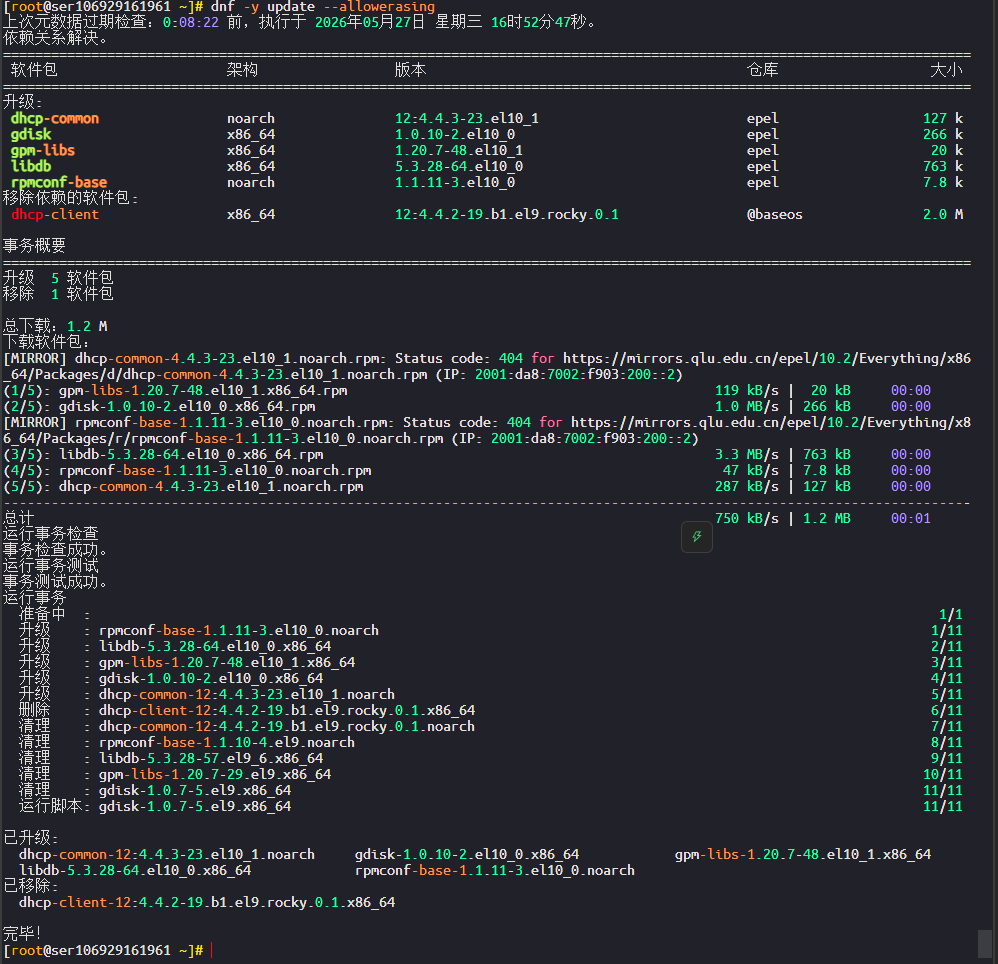Click the 'libdb' package name in the upgrade table
The image size is (998, 964).
31,166
